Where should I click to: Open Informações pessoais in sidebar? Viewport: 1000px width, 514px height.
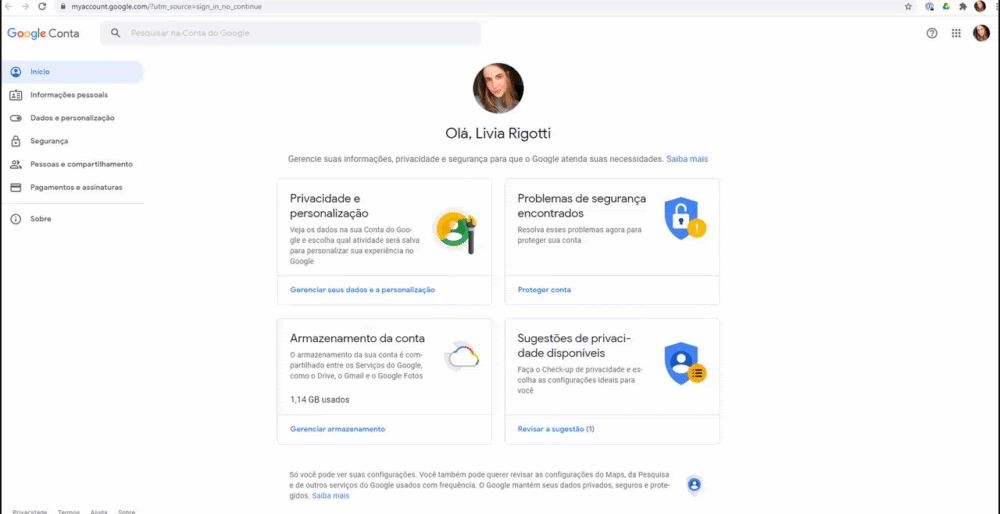click(x=68, y=95)
